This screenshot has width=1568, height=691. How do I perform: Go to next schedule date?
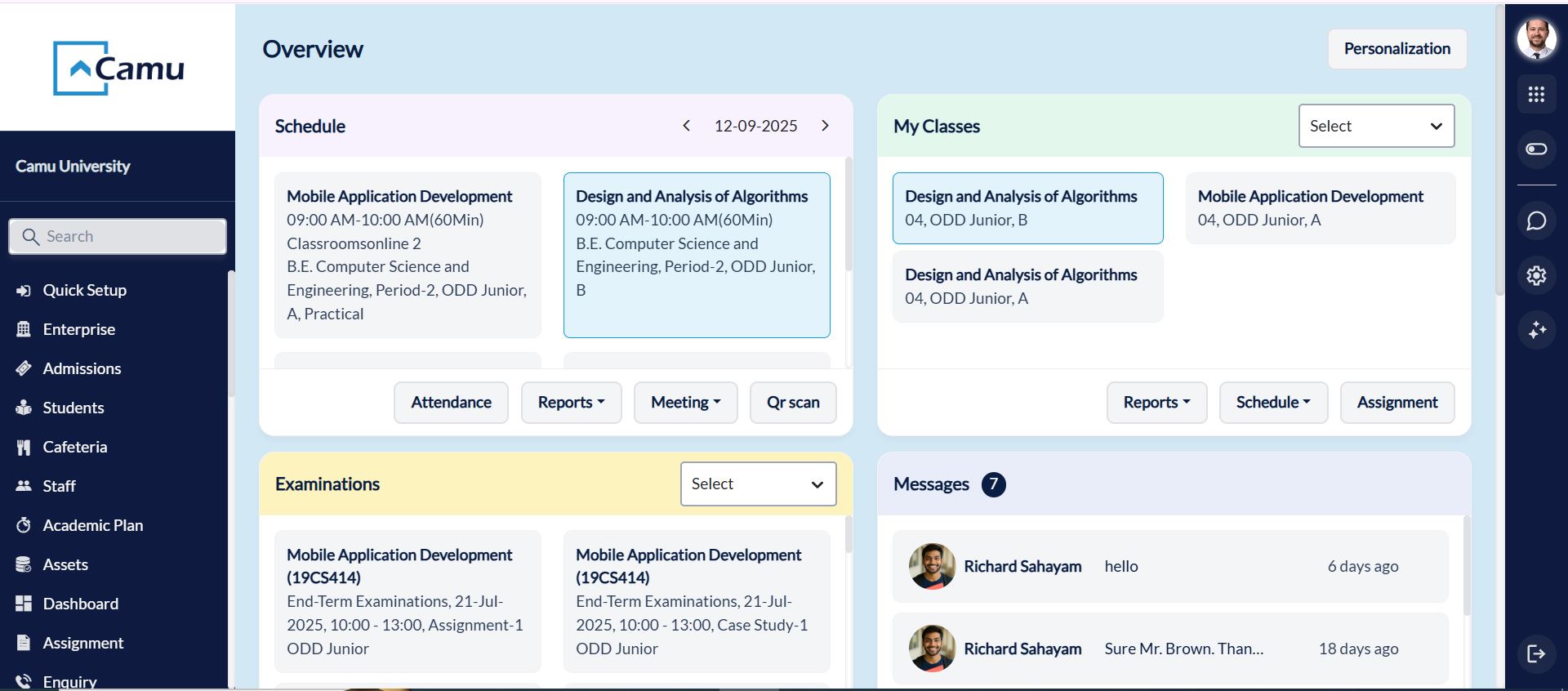[x=825, y=126]
